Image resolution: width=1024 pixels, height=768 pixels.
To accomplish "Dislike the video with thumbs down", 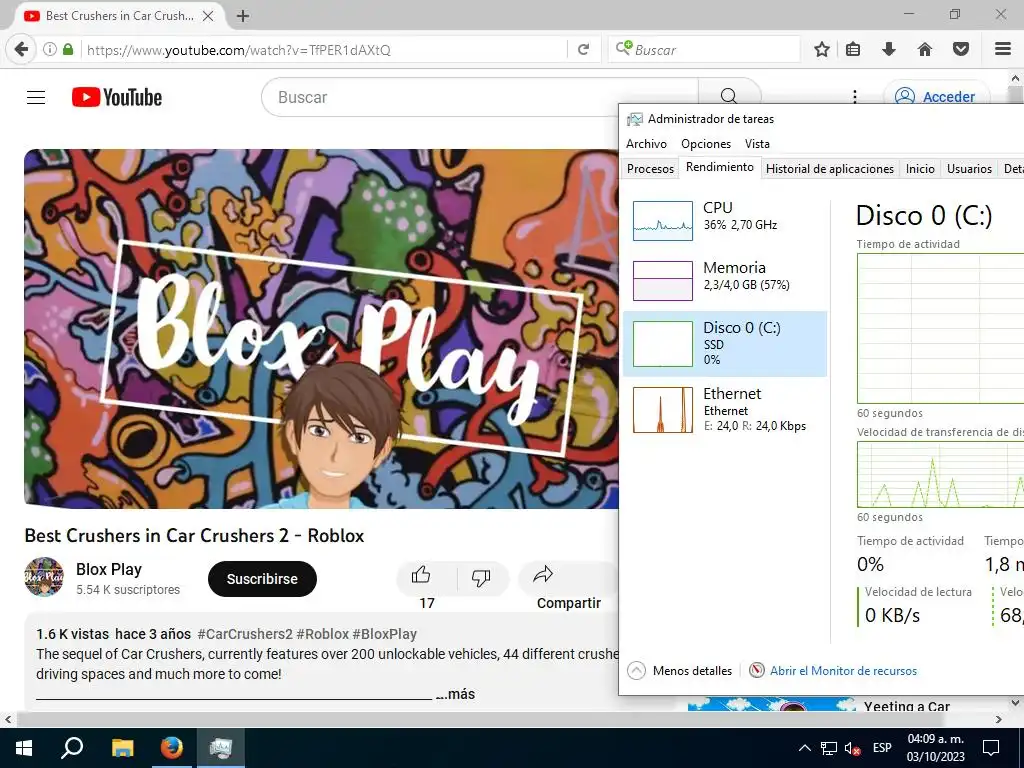I will coord(481,577).
